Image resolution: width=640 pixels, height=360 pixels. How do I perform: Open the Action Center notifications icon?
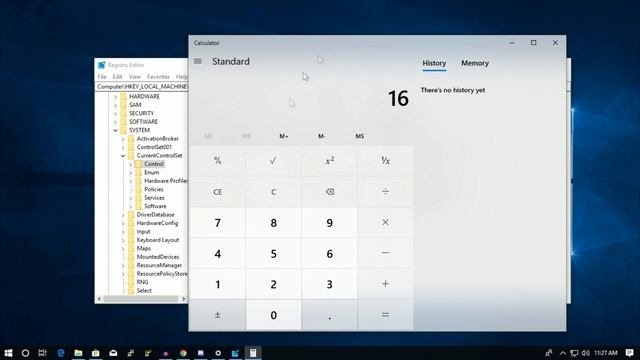click(630, 353)
